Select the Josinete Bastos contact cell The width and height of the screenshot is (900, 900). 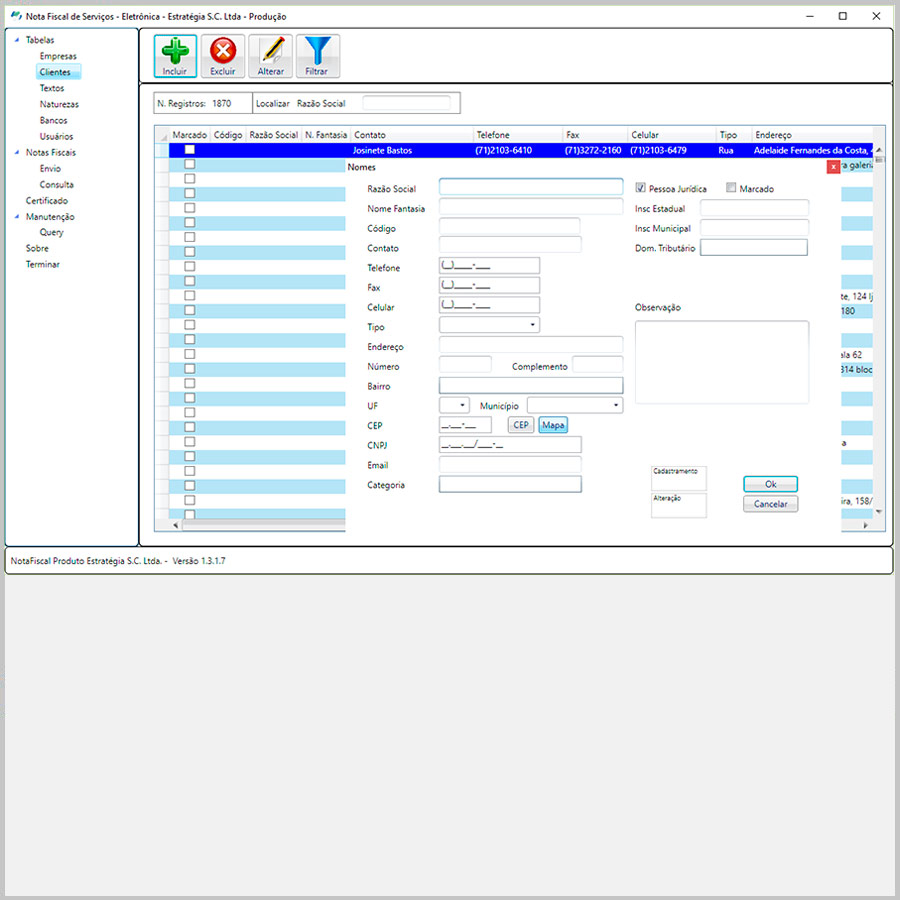[412, 150]
